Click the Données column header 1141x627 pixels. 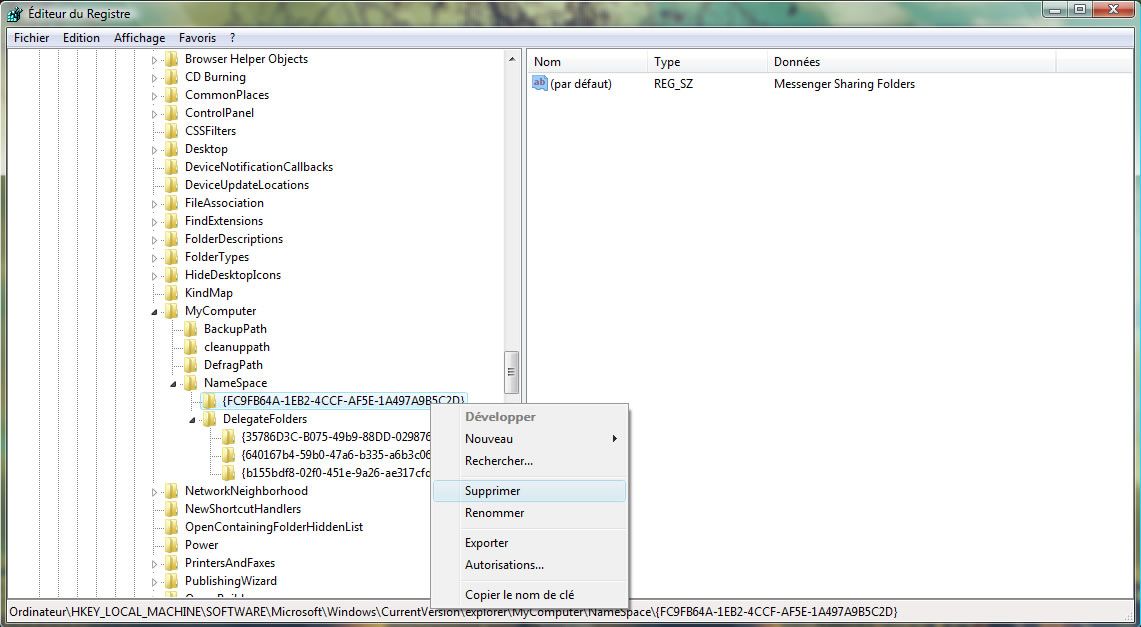[x=911, y=62]
